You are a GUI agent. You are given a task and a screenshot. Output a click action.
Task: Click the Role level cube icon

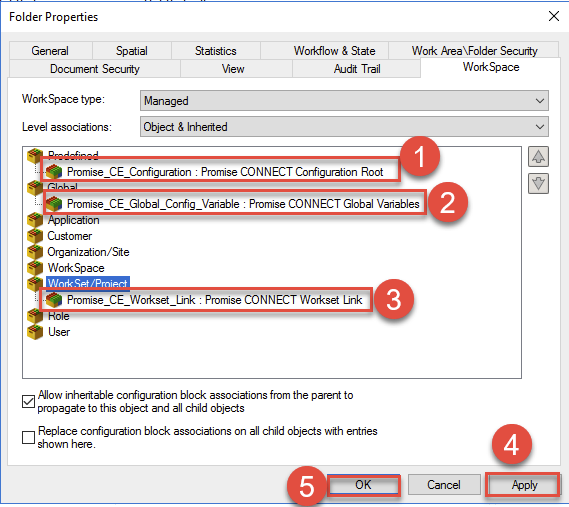coord(35,315)
